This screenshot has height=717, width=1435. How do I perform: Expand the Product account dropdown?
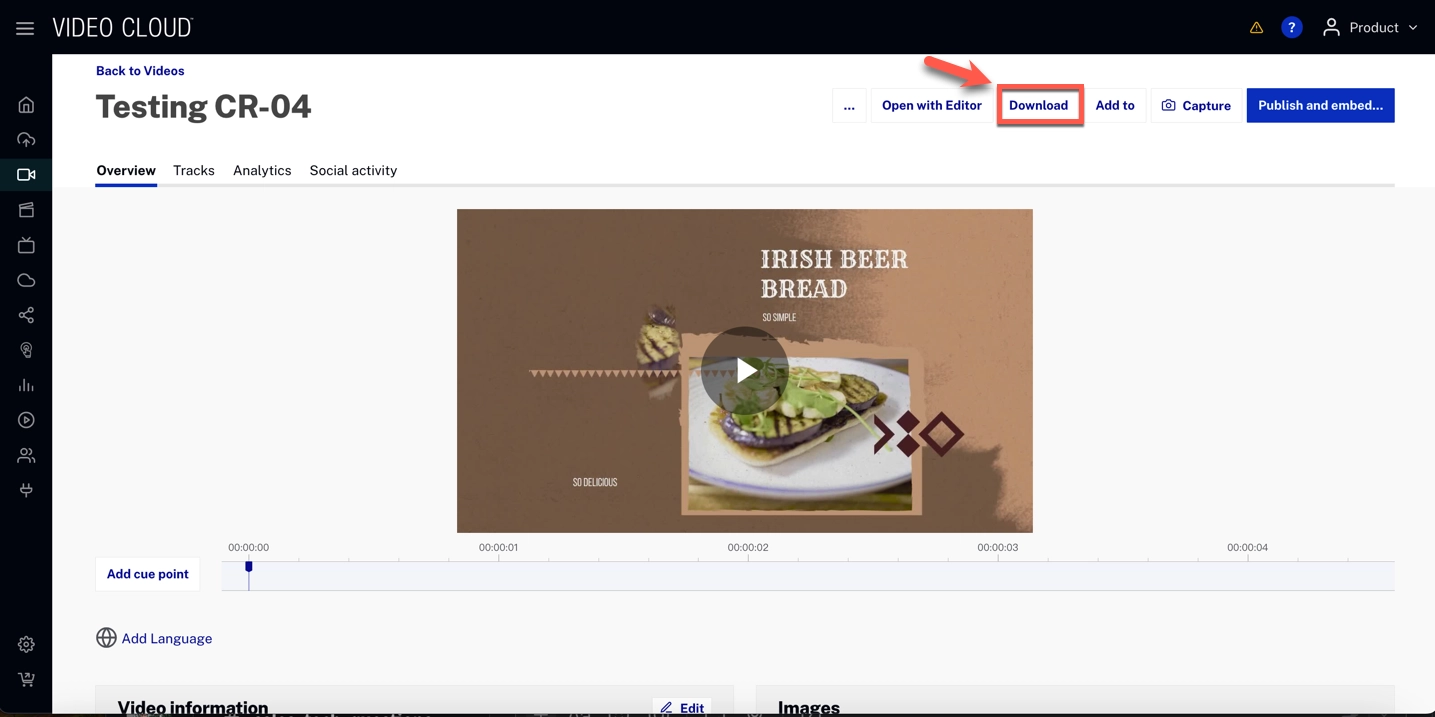click(x=1371, y=28)
